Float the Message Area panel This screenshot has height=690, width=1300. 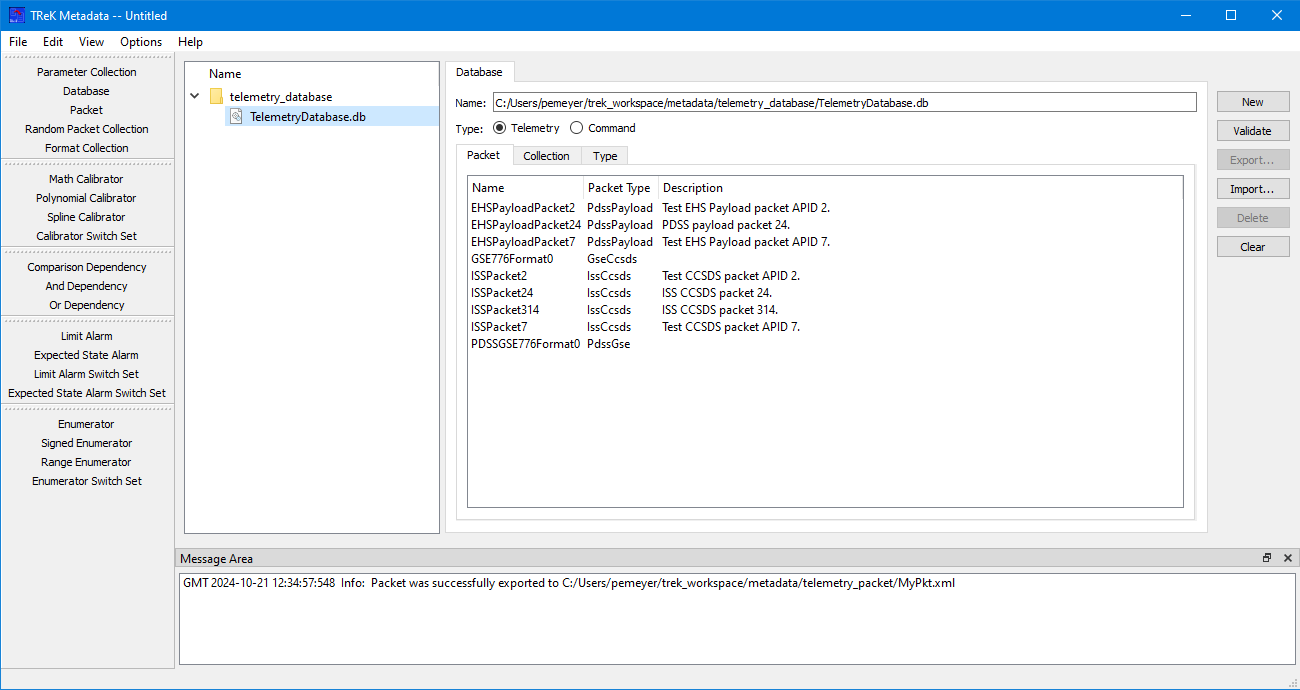(1267, 558)
